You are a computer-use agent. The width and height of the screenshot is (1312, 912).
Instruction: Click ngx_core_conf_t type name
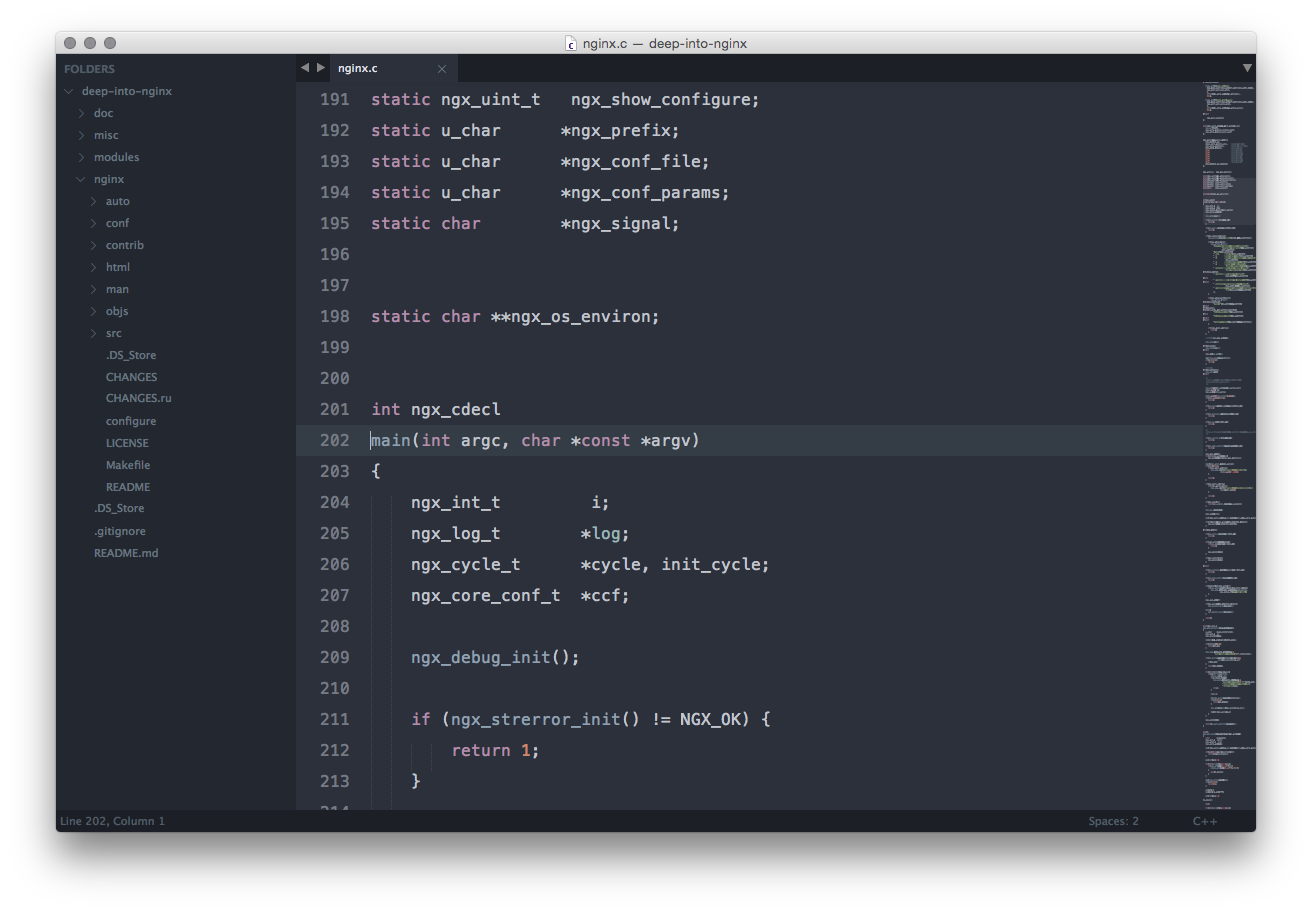click(485, 595)
